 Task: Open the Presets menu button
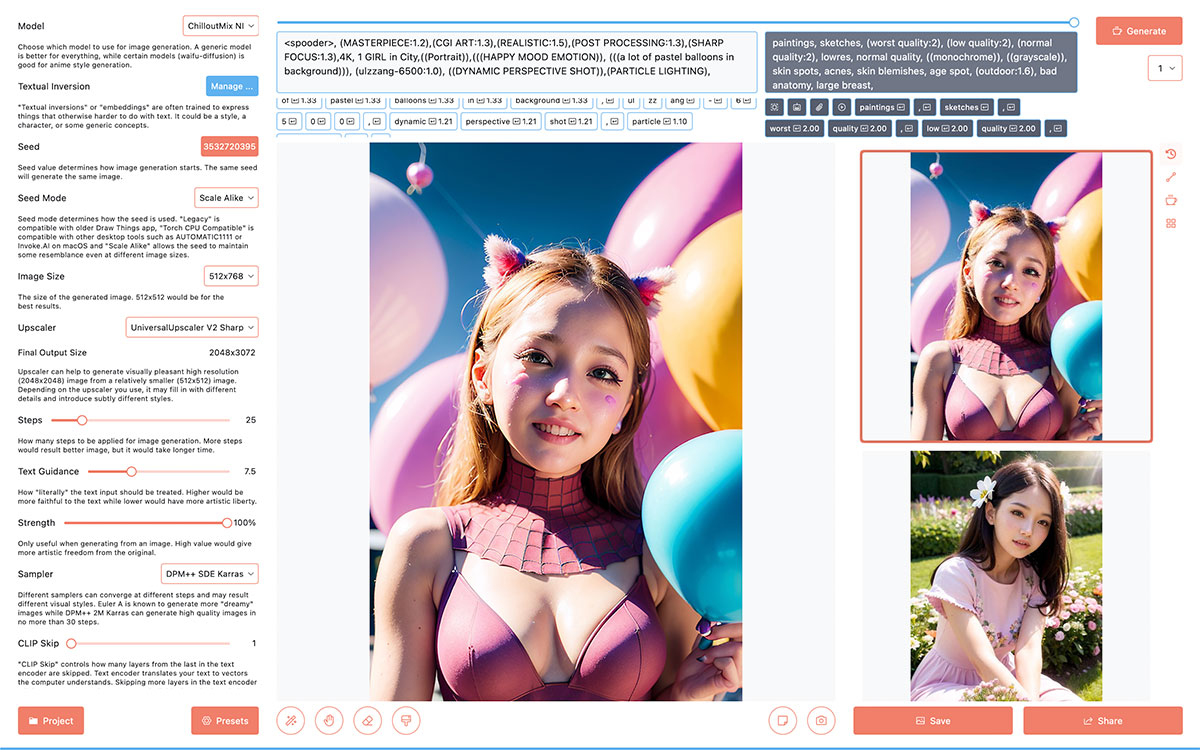pyautogui.click(x=225, y=721)
